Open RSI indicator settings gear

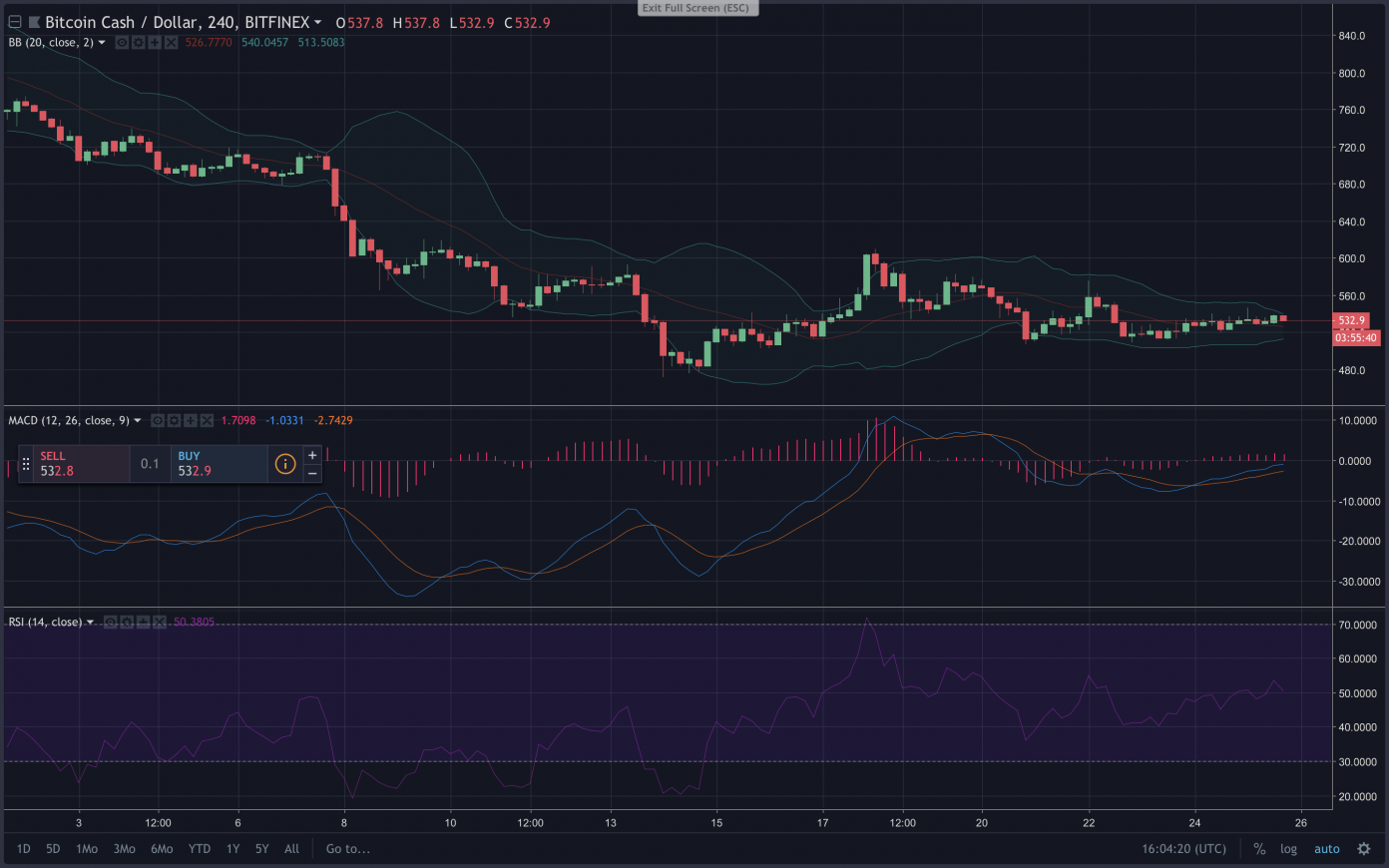[x=127, y=623]
